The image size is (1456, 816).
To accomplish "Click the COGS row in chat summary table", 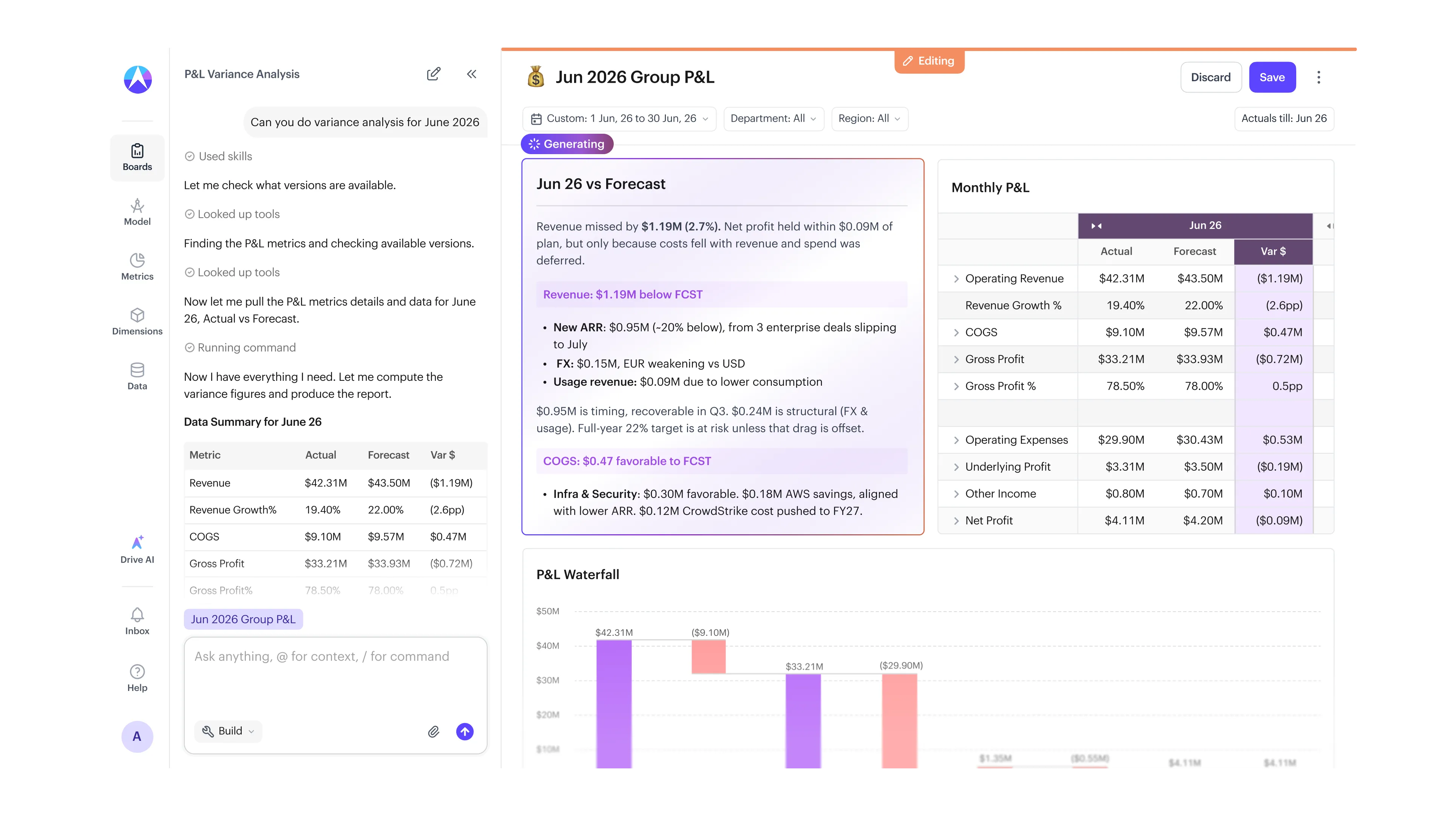I will tap(335, 537).
